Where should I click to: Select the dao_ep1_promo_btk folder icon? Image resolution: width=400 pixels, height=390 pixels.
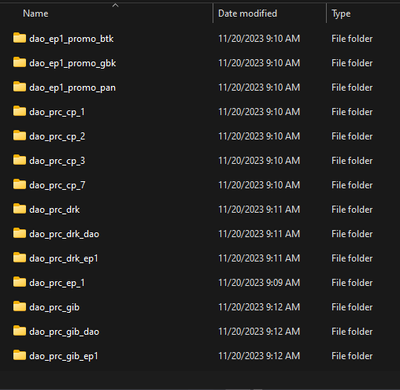(19, 38)
